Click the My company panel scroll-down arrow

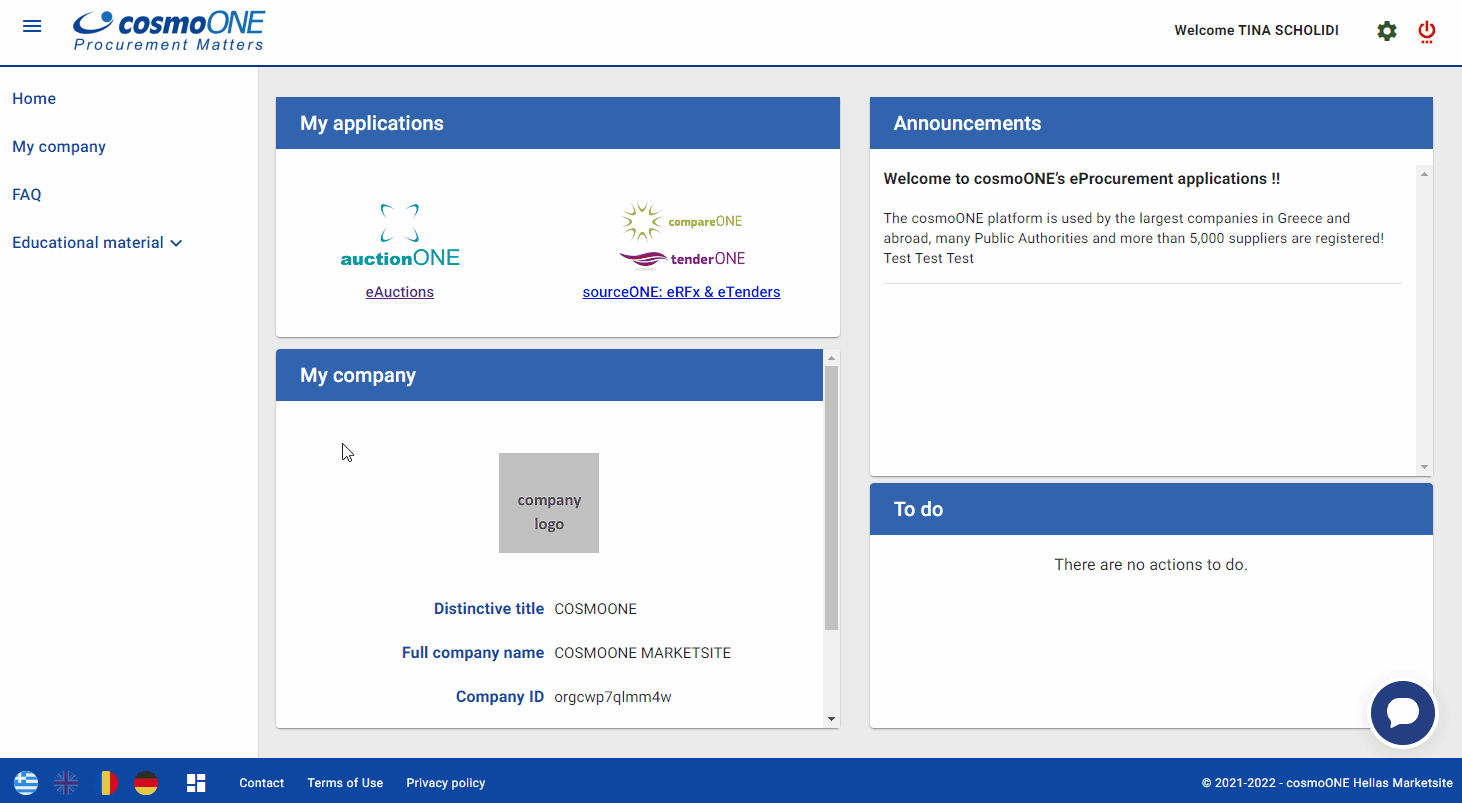[x=831, y=718]
